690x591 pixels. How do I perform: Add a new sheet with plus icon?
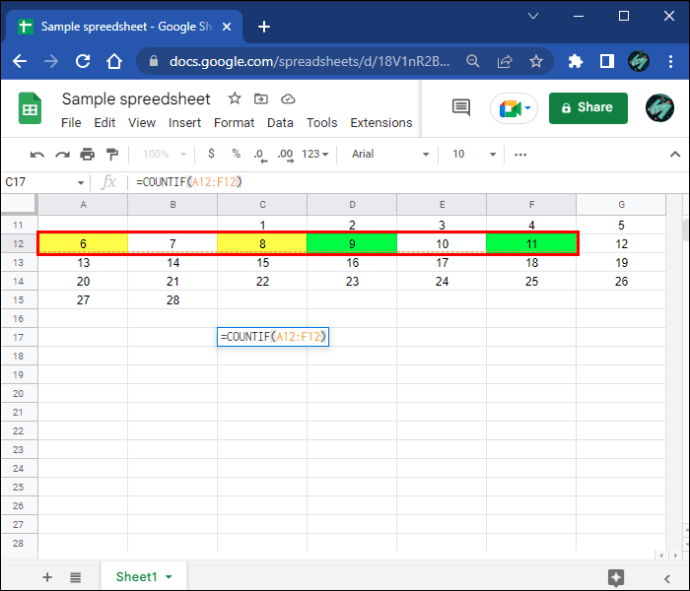(x=47, y=577)
